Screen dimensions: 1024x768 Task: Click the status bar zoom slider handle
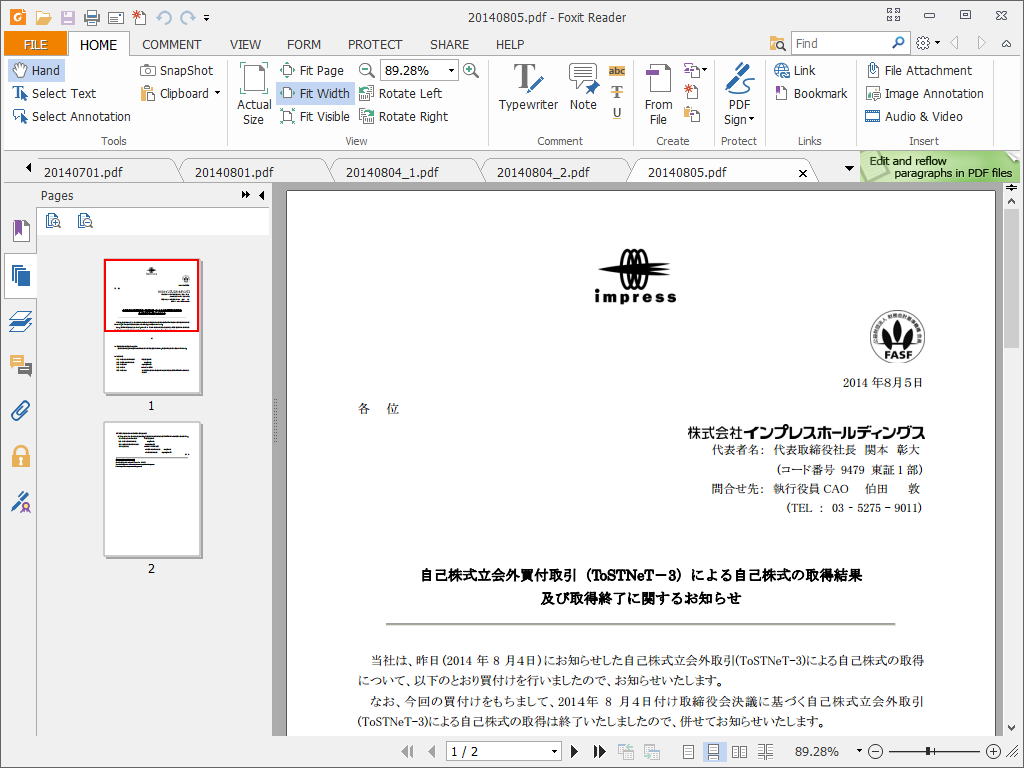[928, 752]
